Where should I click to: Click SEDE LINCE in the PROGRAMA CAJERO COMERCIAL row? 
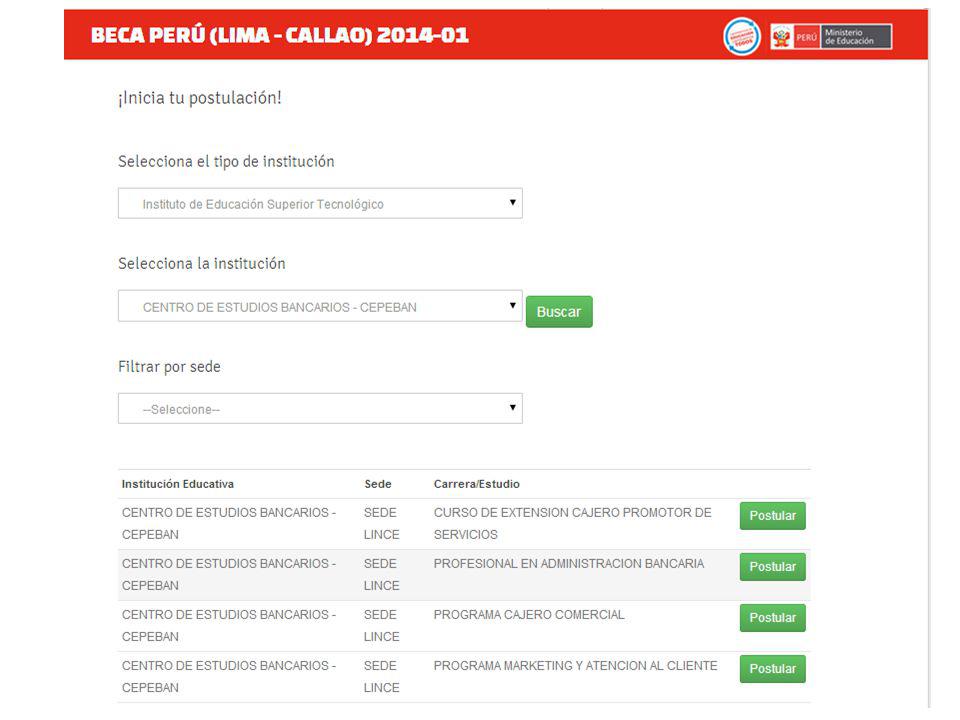[381, 626]
